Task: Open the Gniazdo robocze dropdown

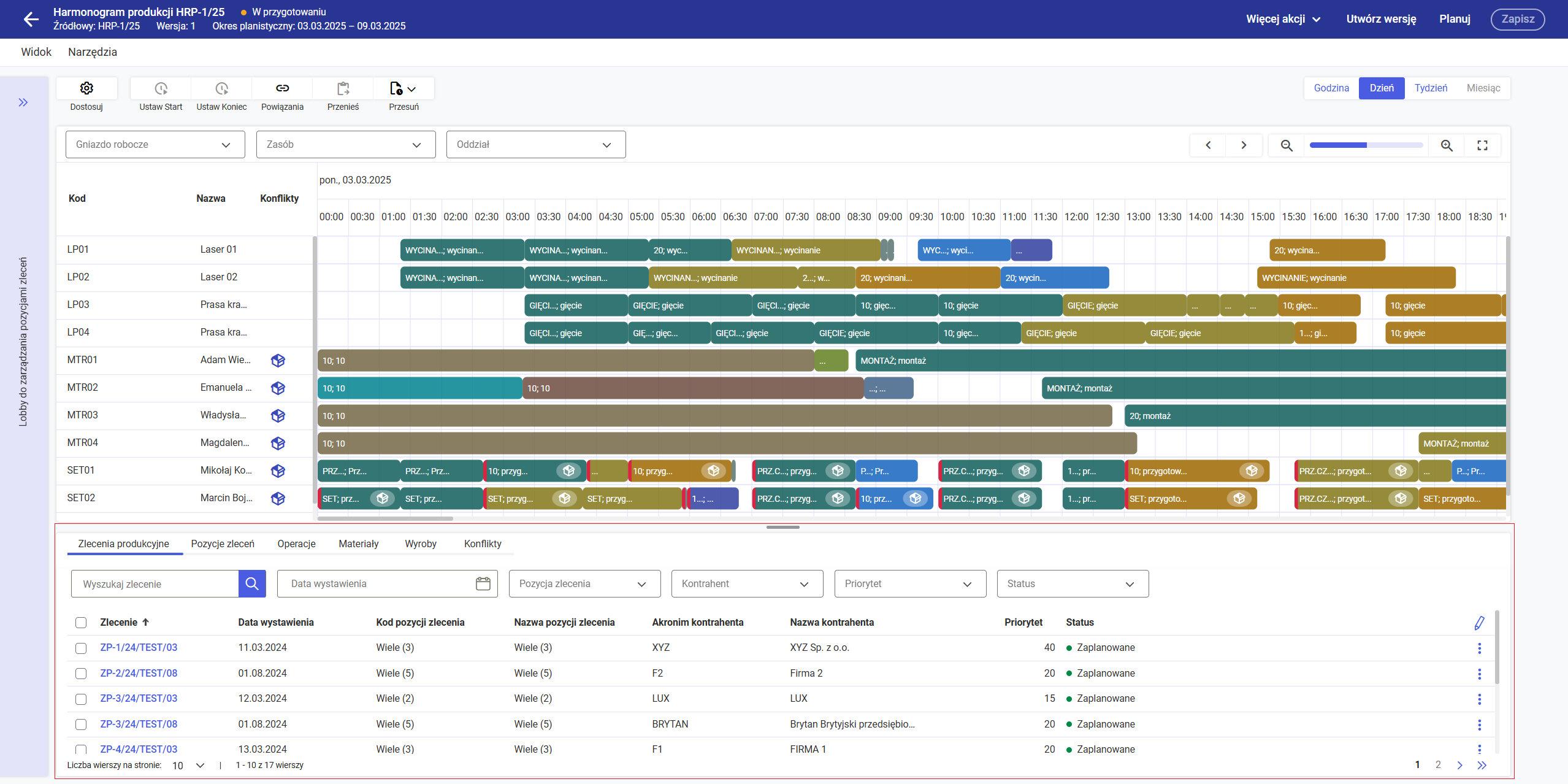Action: point(155,145)
